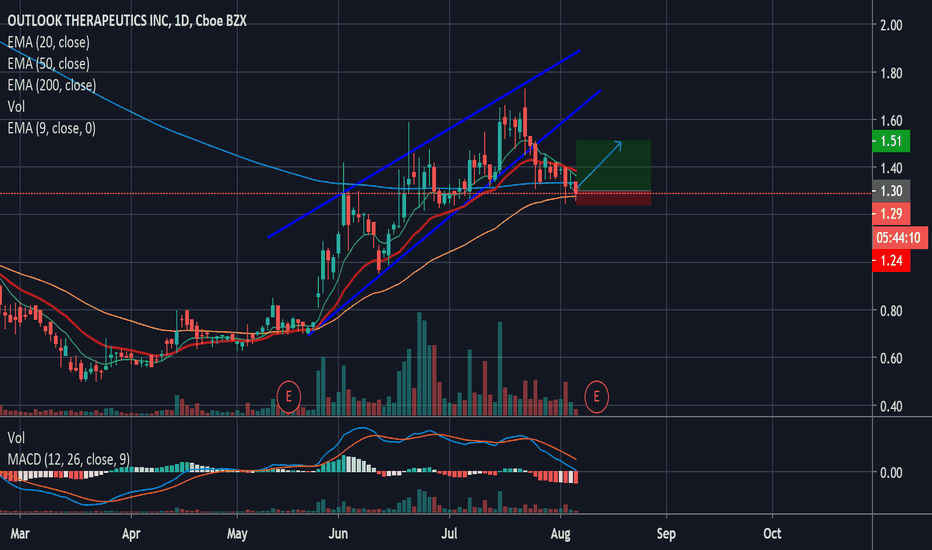Click the Jul label on time axis
Viewport: 932px width, 550px height.
(449, 533)
